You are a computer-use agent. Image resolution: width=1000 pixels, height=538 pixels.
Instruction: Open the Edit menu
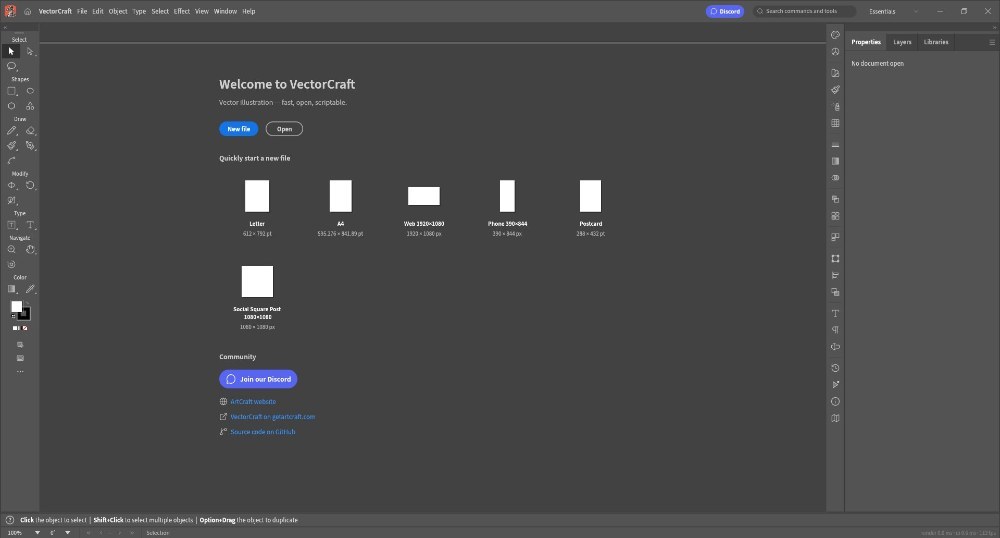click(x=98, y=11)
